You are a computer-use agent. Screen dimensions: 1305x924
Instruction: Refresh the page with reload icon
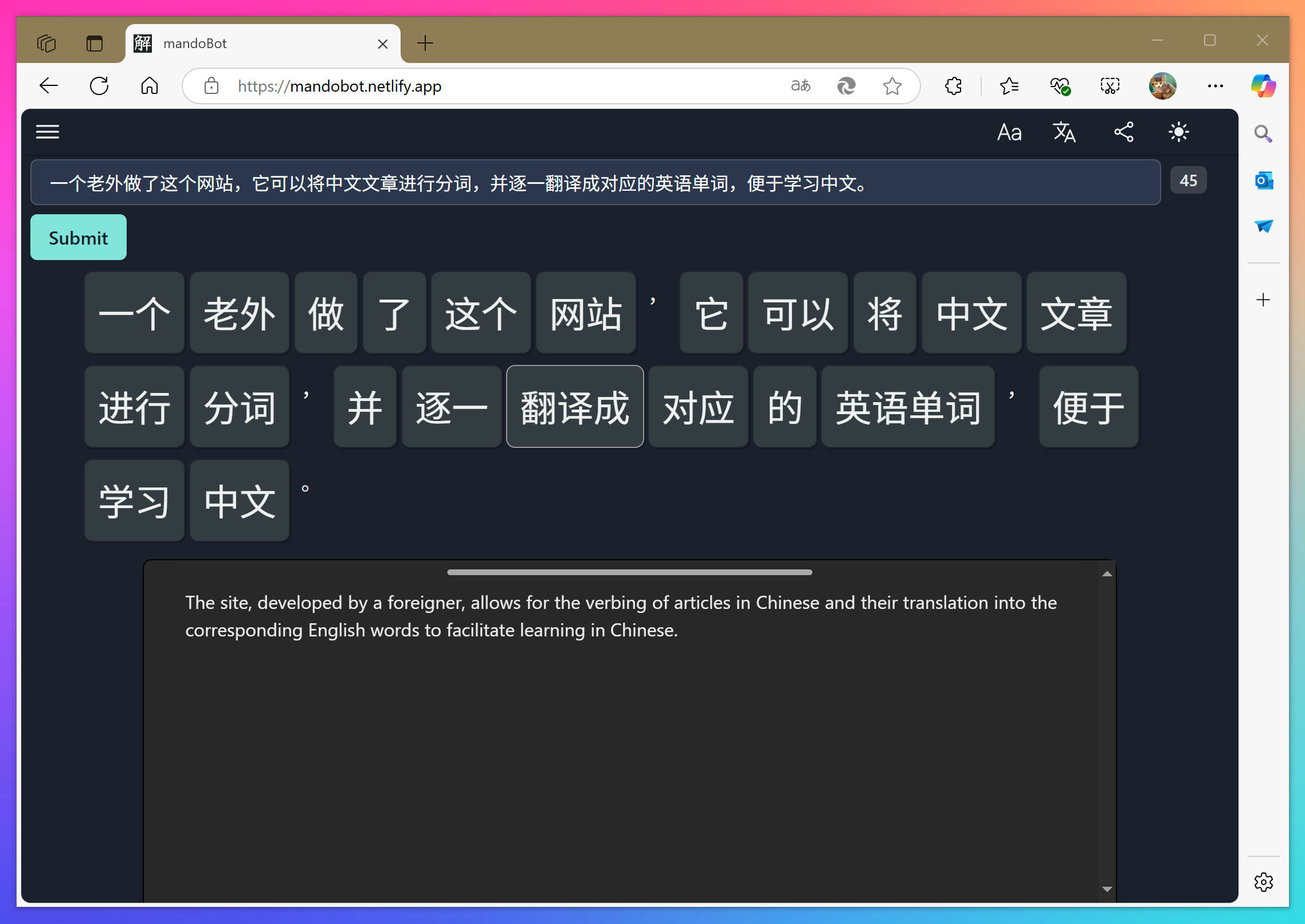pos(99,86)
